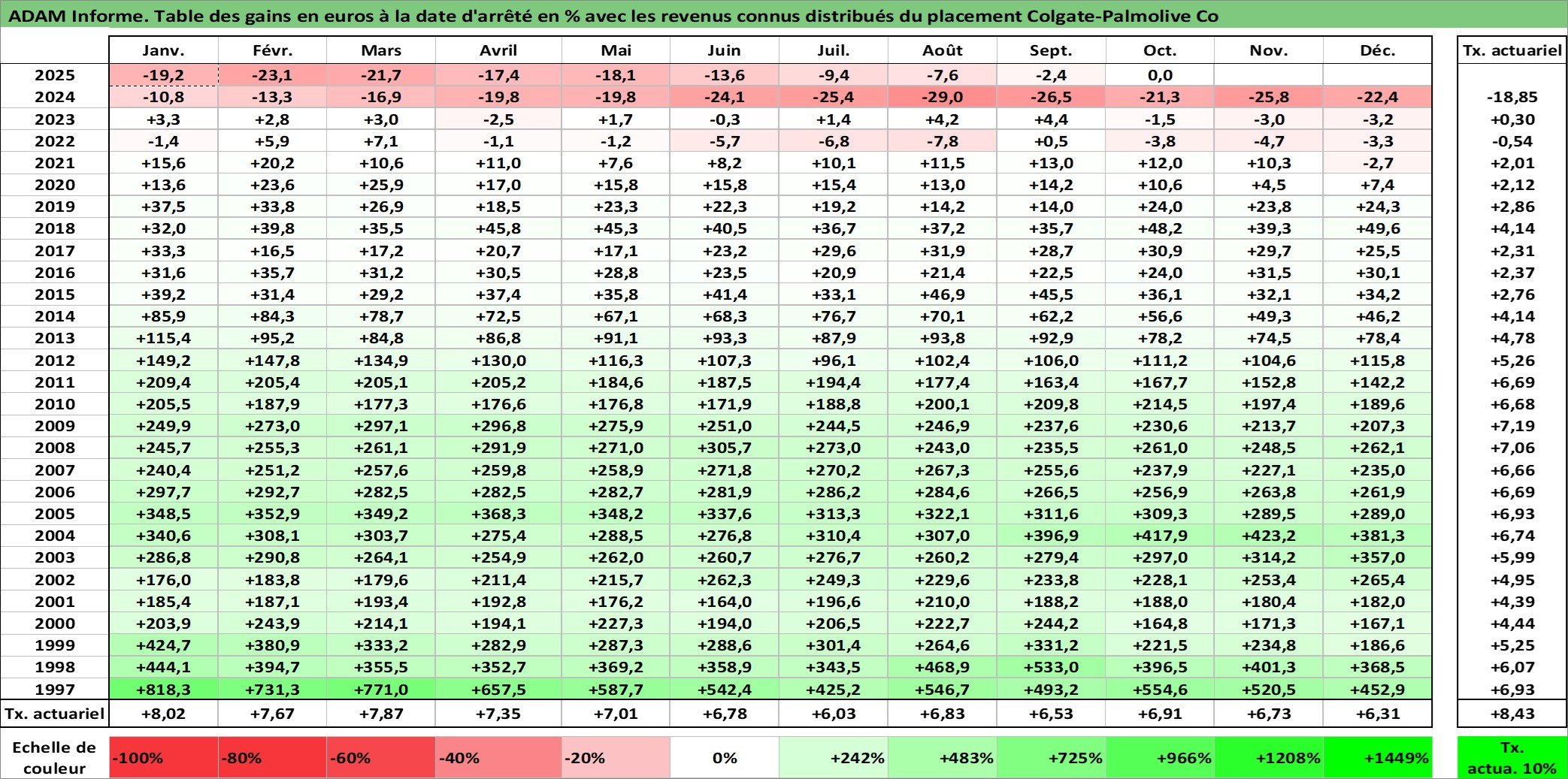Select the +214,5 cell for Oct. 2010
1568x779 pixels.
tap(1160, 404)
